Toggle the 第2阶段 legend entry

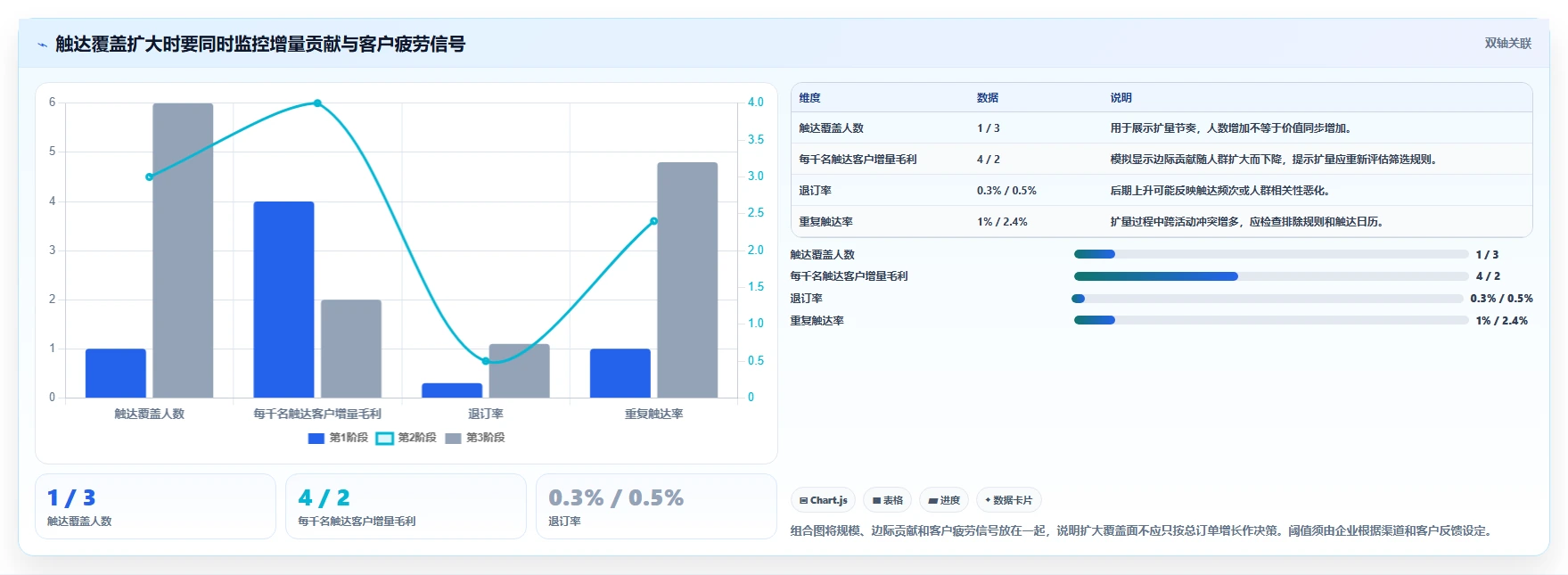[x=406, y=438]
